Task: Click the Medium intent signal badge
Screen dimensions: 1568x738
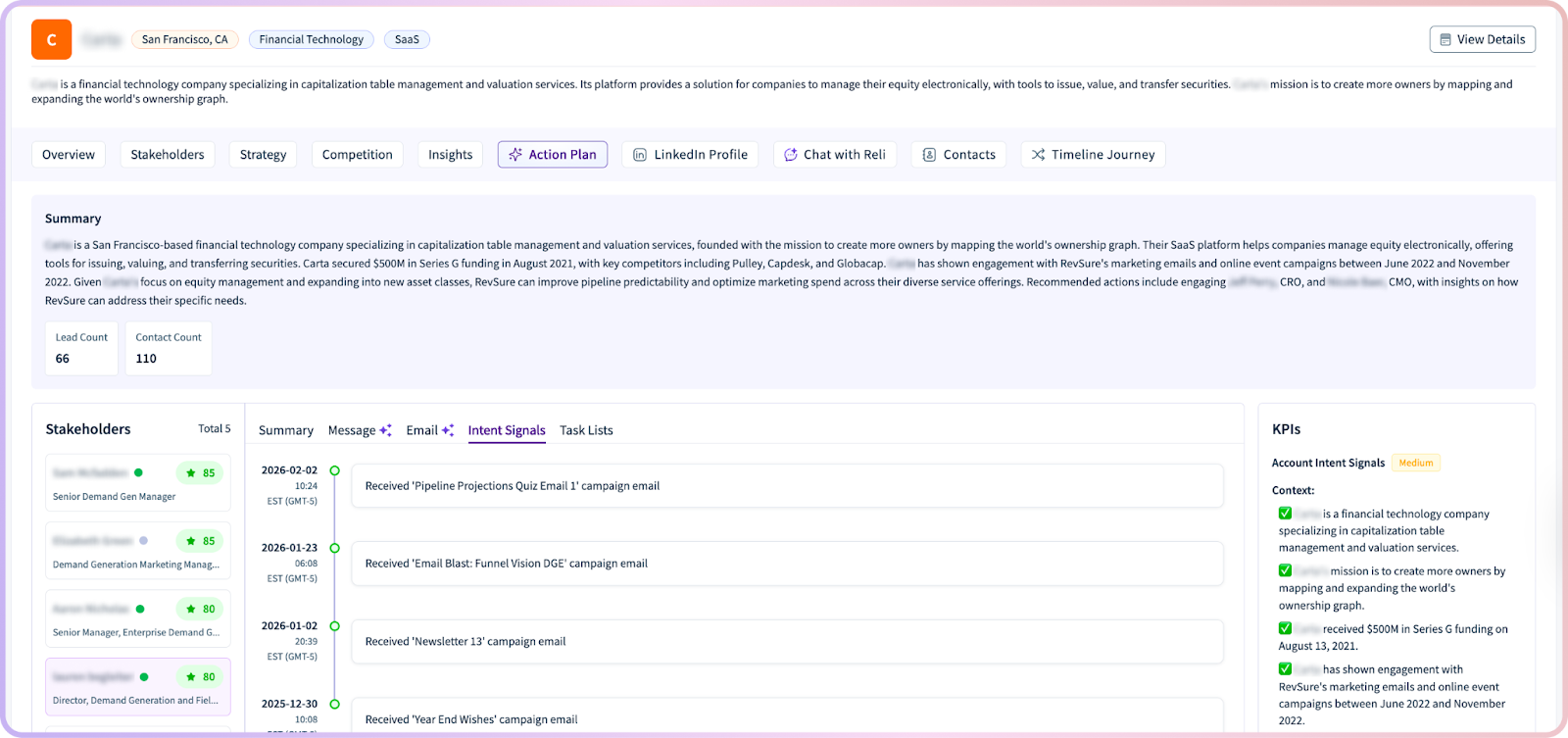Action: coord(1415,464)
